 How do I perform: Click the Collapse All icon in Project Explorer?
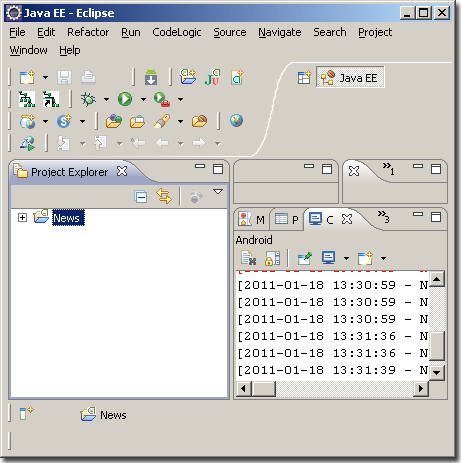point(141,196)
